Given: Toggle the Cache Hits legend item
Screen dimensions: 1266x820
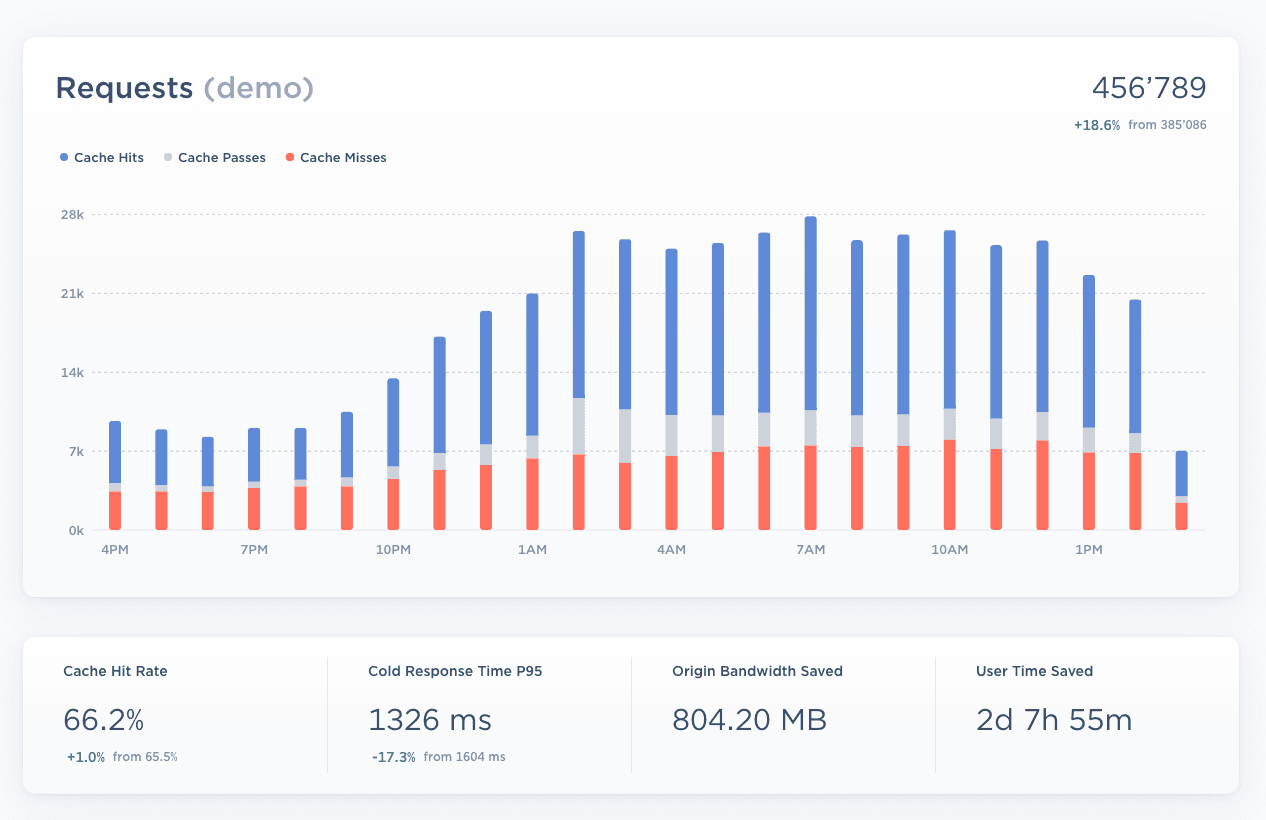Looking at the screenshot, I should tap(108, 158).
